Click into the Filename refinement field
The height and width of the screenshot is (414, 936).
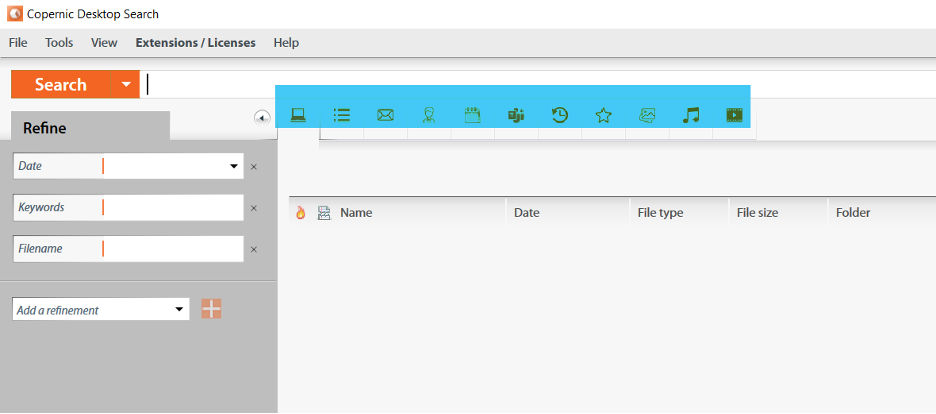pyautogui.click(x=174, y=249)
